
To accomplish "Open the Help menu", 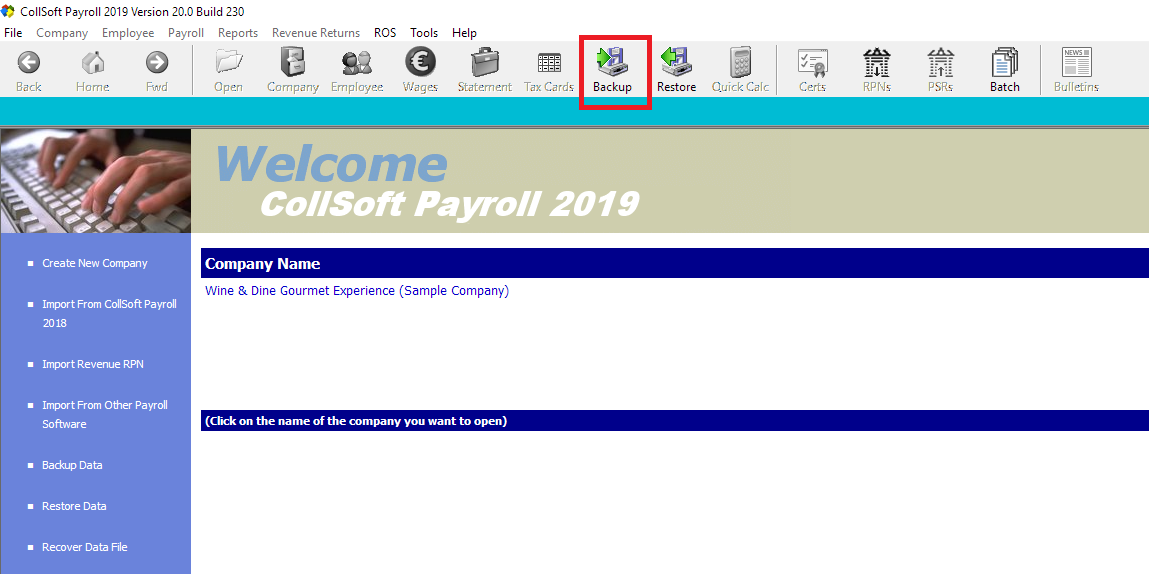I will click(464, 33).
